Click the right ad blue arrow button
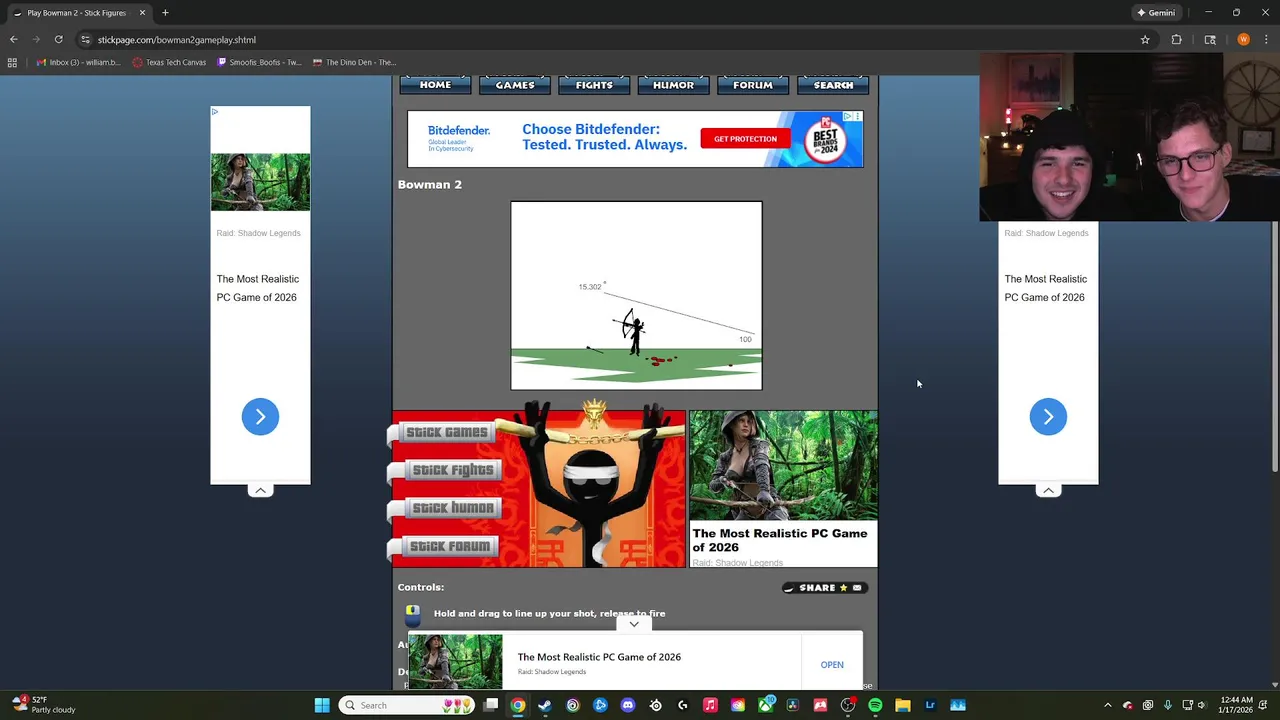Viewport: 1280px width, 720px height. (x=1048, y=417)
